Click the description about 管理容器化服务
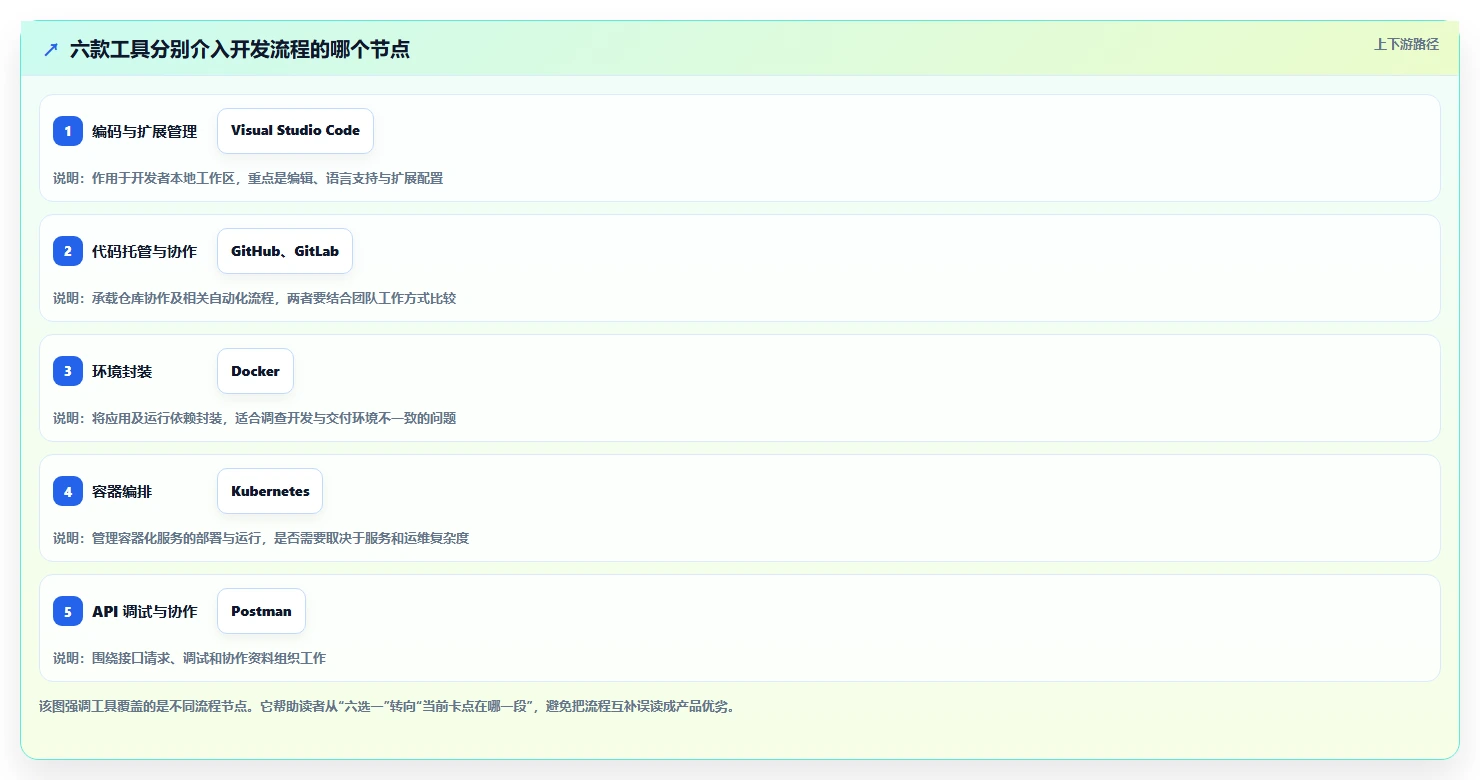Viewport: 1480px width, 780px height. tap(261, 538)
